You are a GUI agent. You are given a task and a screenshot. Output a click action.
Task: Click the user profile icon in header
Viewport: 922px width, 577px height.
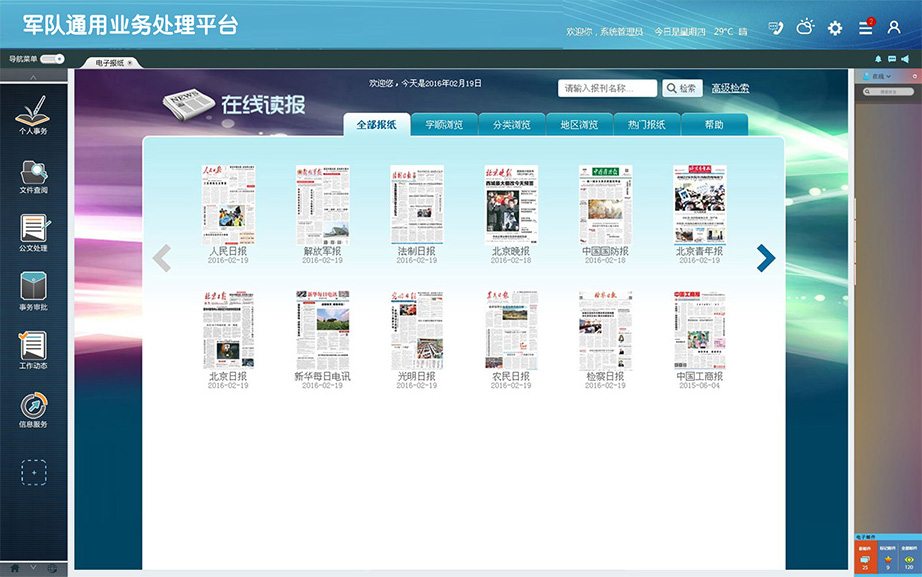[894, 27]
